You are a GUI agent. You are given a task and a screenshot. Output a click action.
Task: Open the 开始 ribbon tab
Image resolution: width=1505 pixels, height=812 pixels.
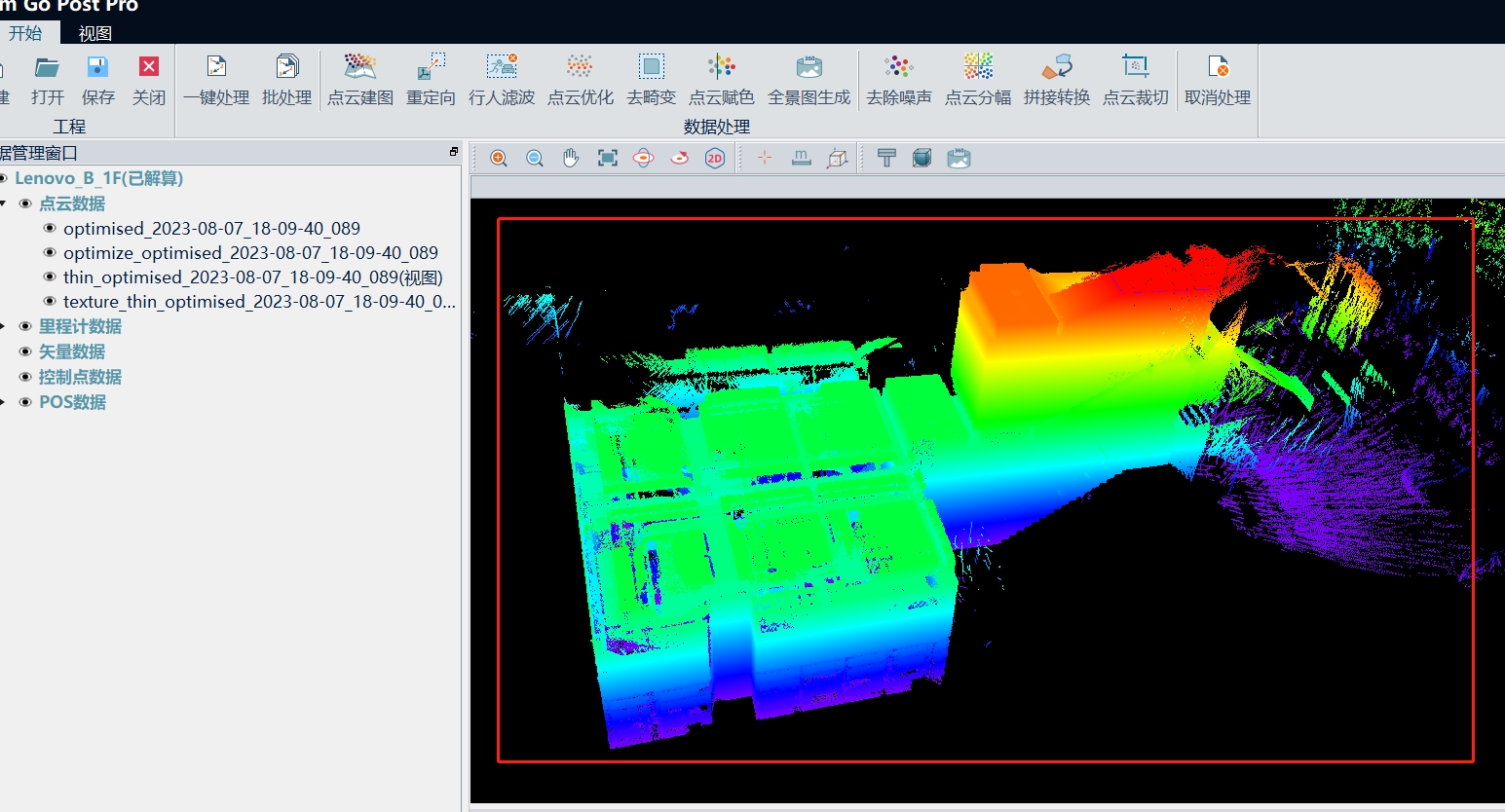click(25, 33)
